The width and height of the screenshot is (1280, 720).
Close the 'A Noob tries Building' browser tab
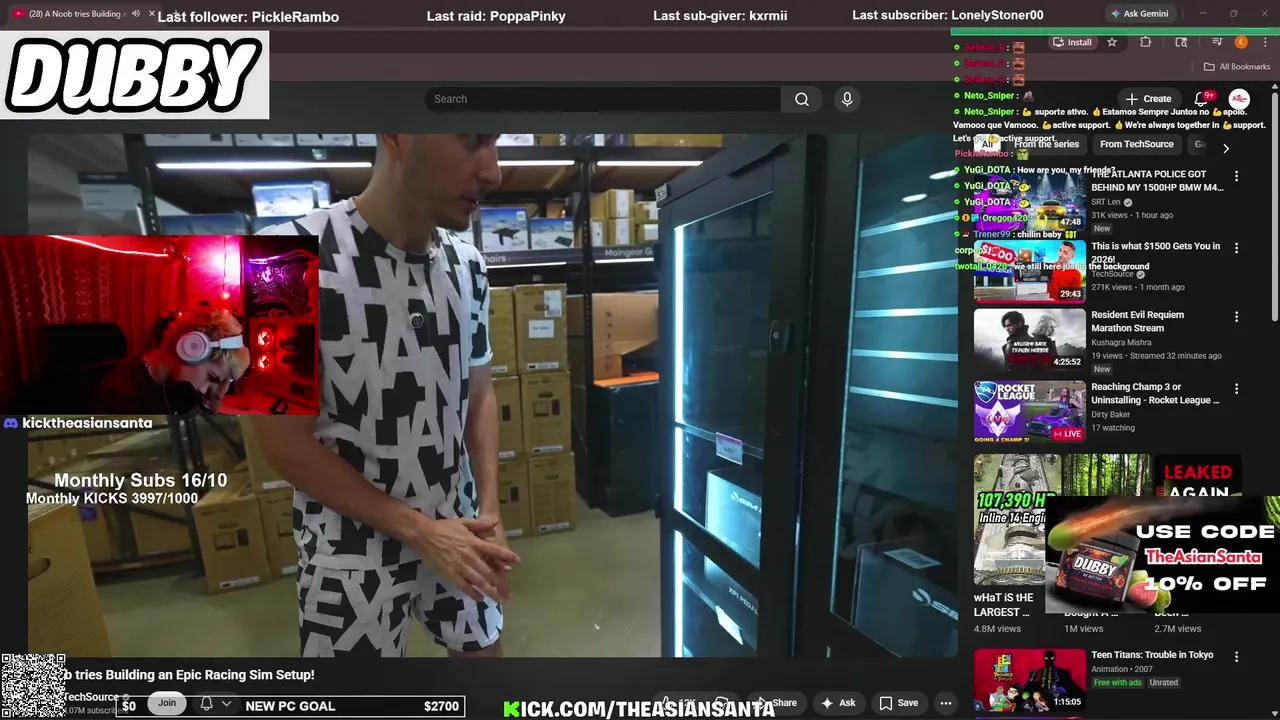pyautogui.click(x=152, y=14)
